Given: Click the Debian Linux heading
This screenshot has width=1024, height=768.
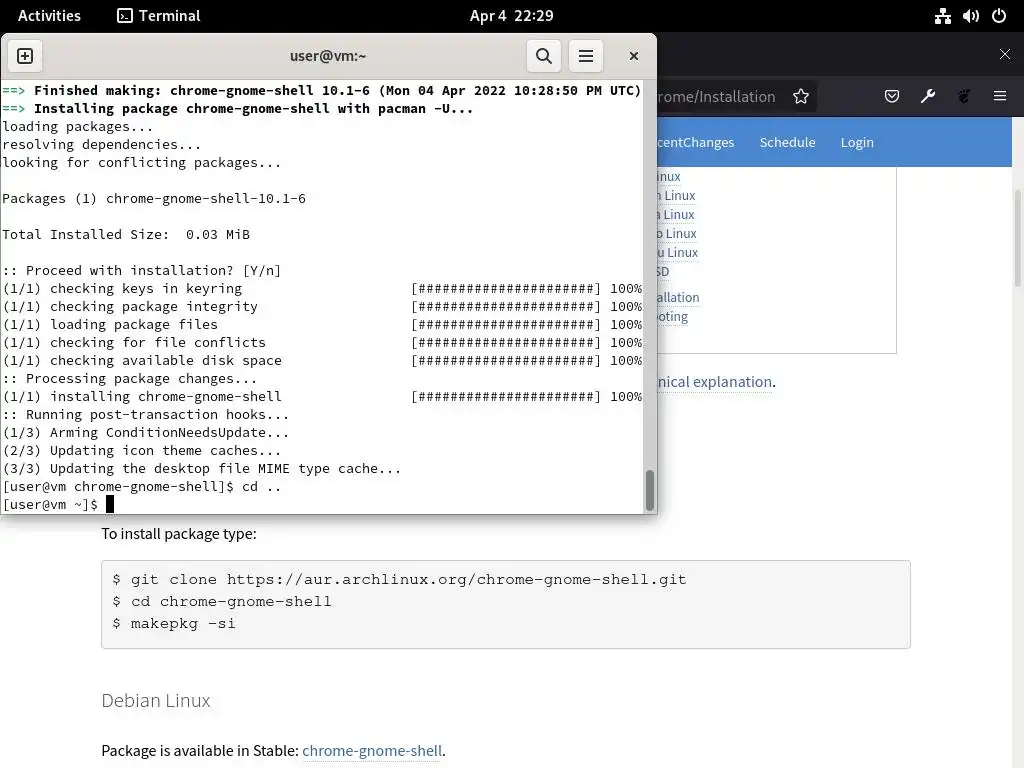Looking at the screenshot, I should point(155,701).
